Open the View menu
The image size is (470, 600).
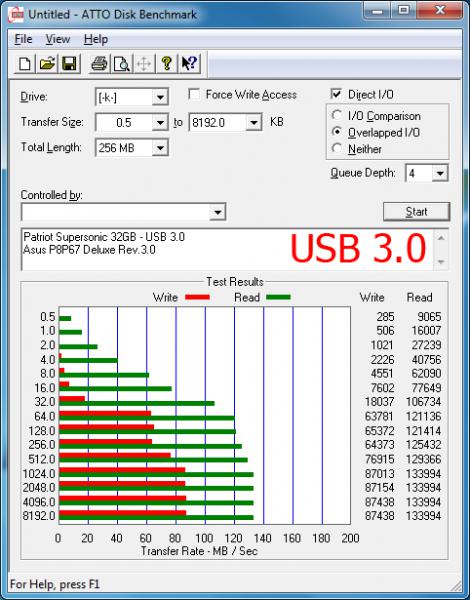click(x=58, y=39)
